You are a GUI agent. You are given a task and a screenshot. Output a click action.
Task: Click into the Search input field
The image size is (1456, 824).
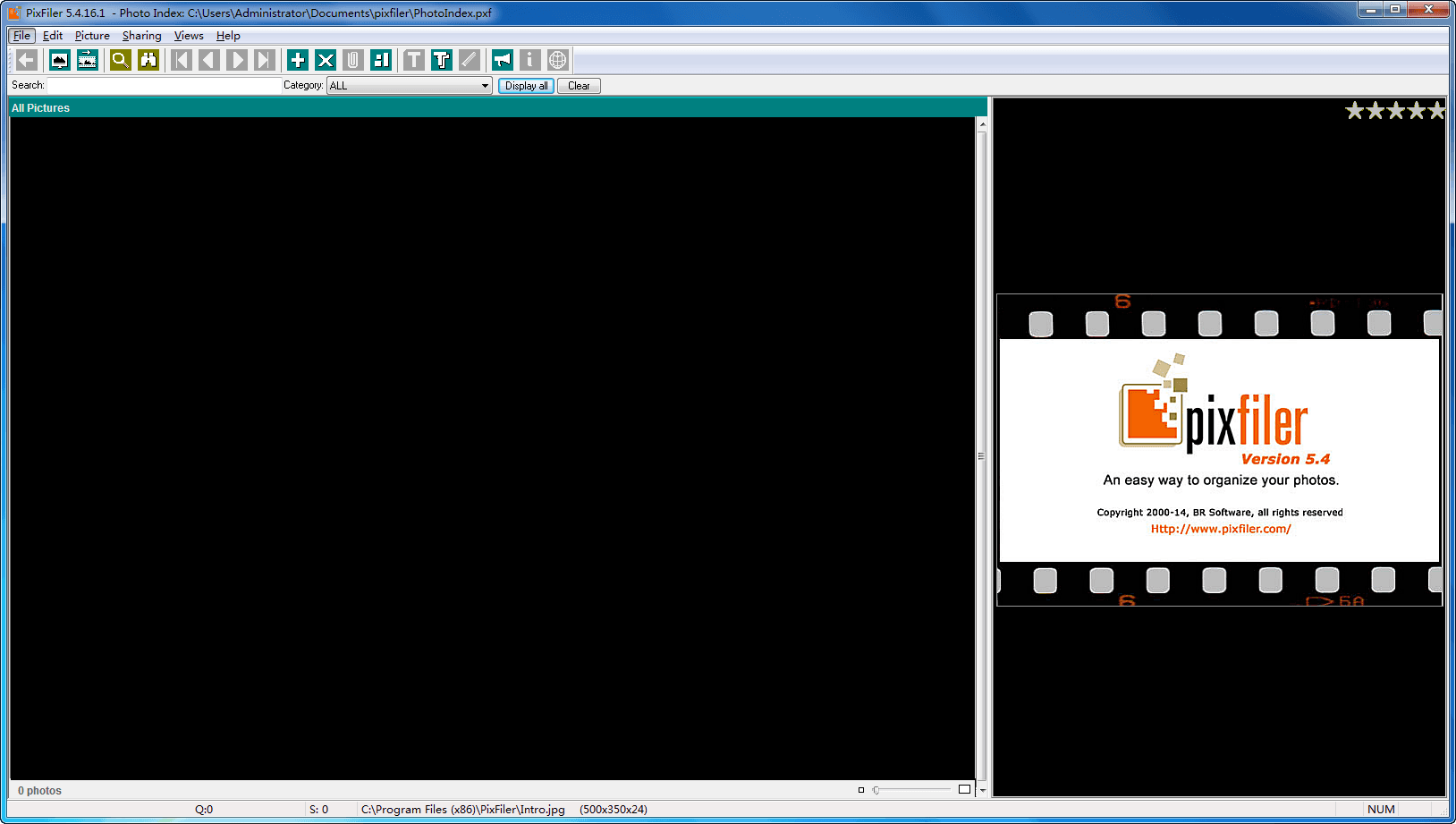164,86
